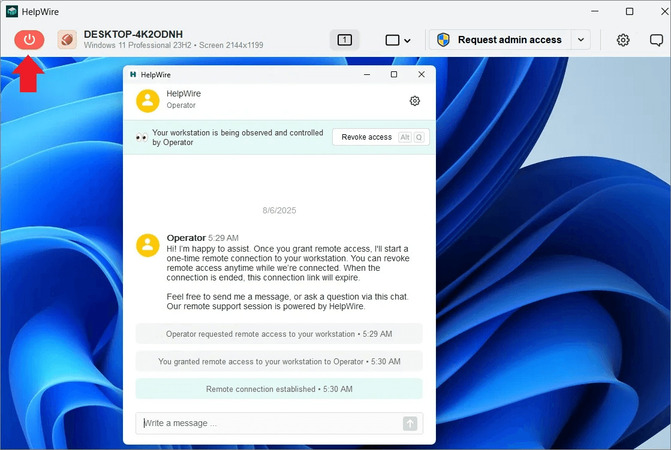Click the Revoke access button
Screen dimensions: 671x450
[380, 137]
